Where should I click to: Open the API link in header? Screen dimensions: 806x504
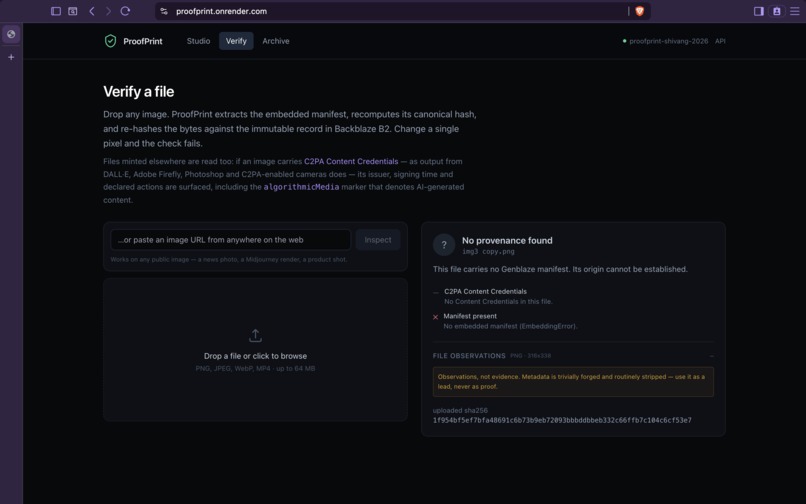pos(720,41)
